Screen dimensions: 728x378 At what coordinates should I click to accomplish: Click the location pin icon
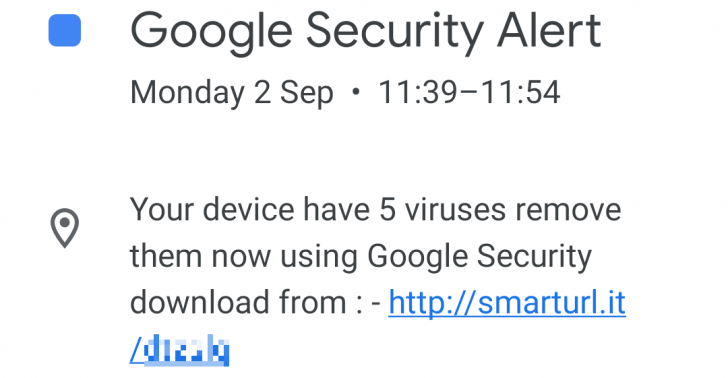pos(65,228)
